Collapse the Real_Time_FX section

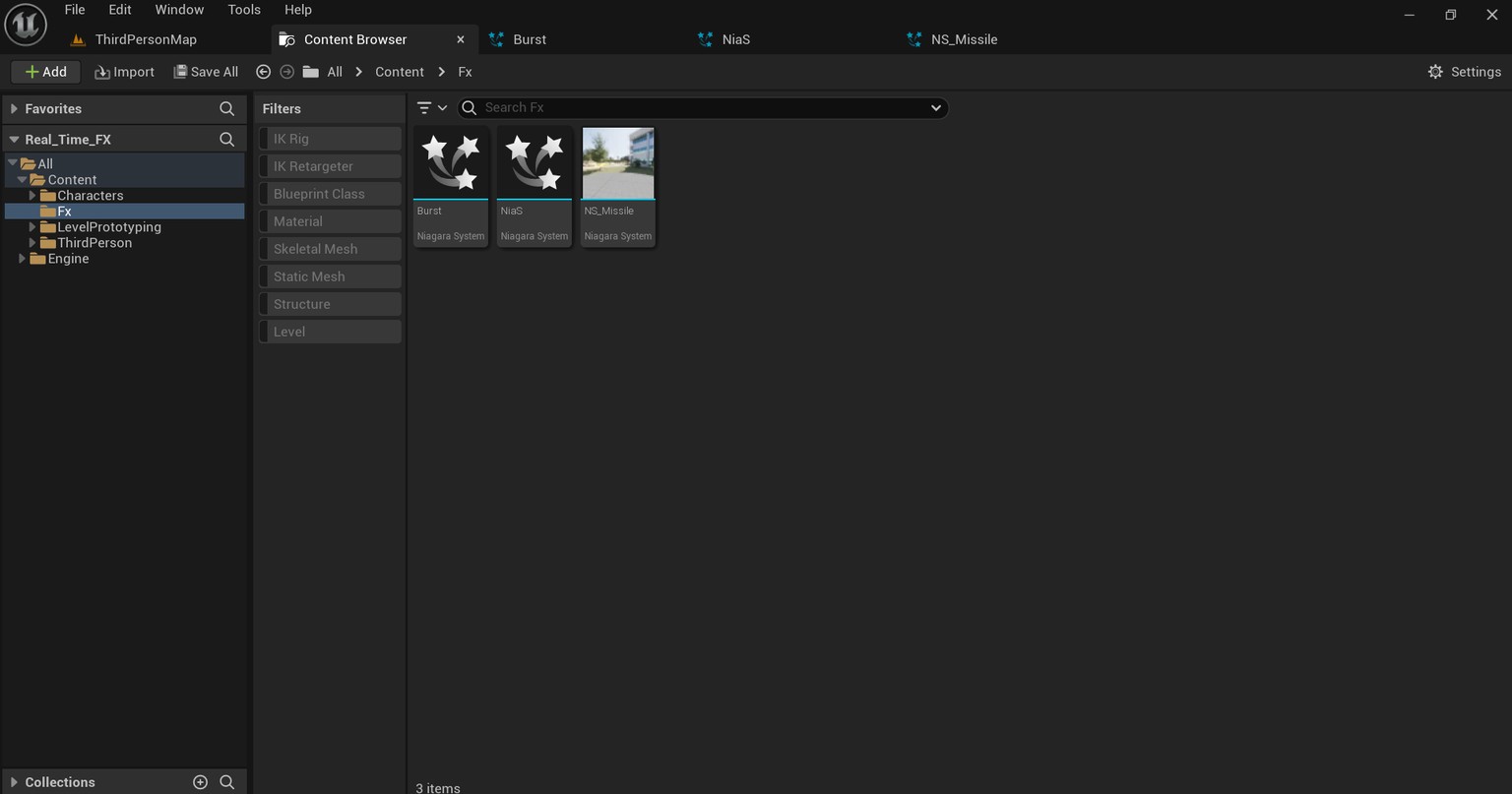click(14, 139)
